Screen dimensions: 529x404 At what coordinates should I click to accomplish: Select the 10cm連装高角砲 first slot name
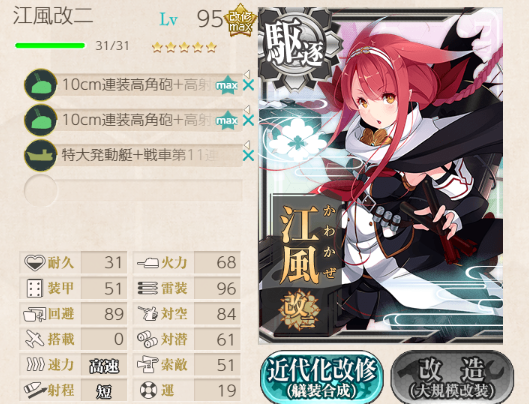137,85
